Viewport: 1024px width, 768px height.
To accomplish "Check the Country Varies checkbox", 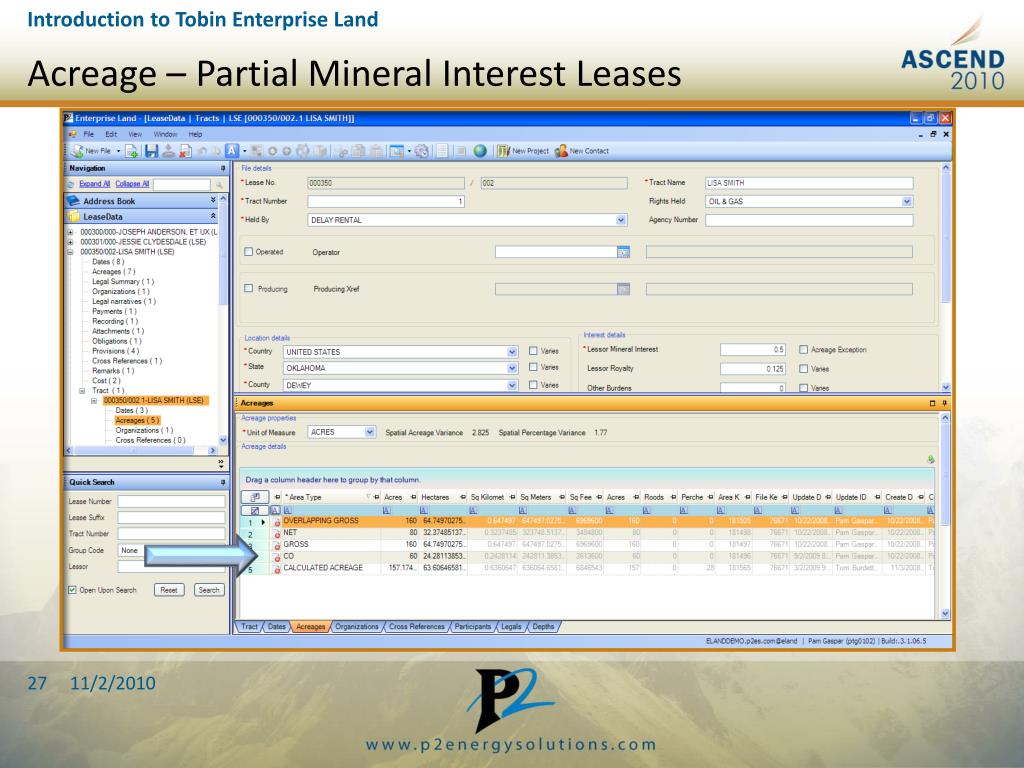I will (533, 351).
